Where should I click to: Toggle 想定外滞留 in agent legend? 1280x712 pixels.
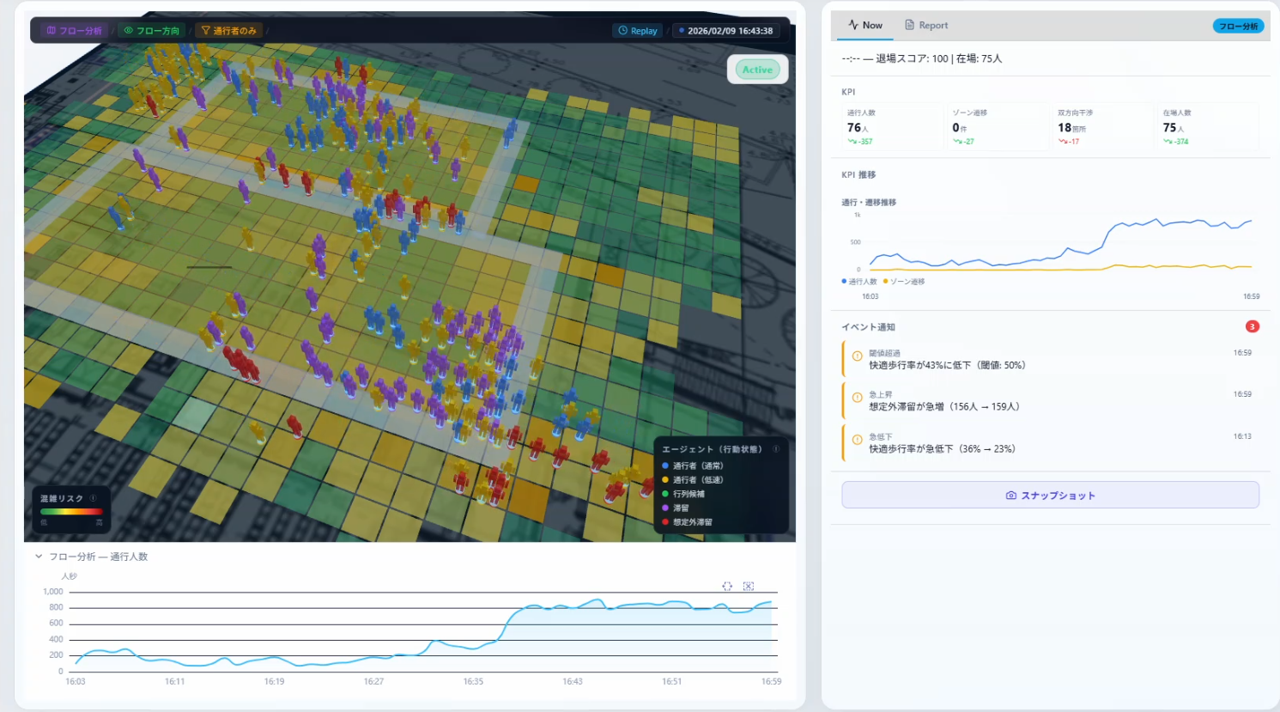(x=686, y=522)
